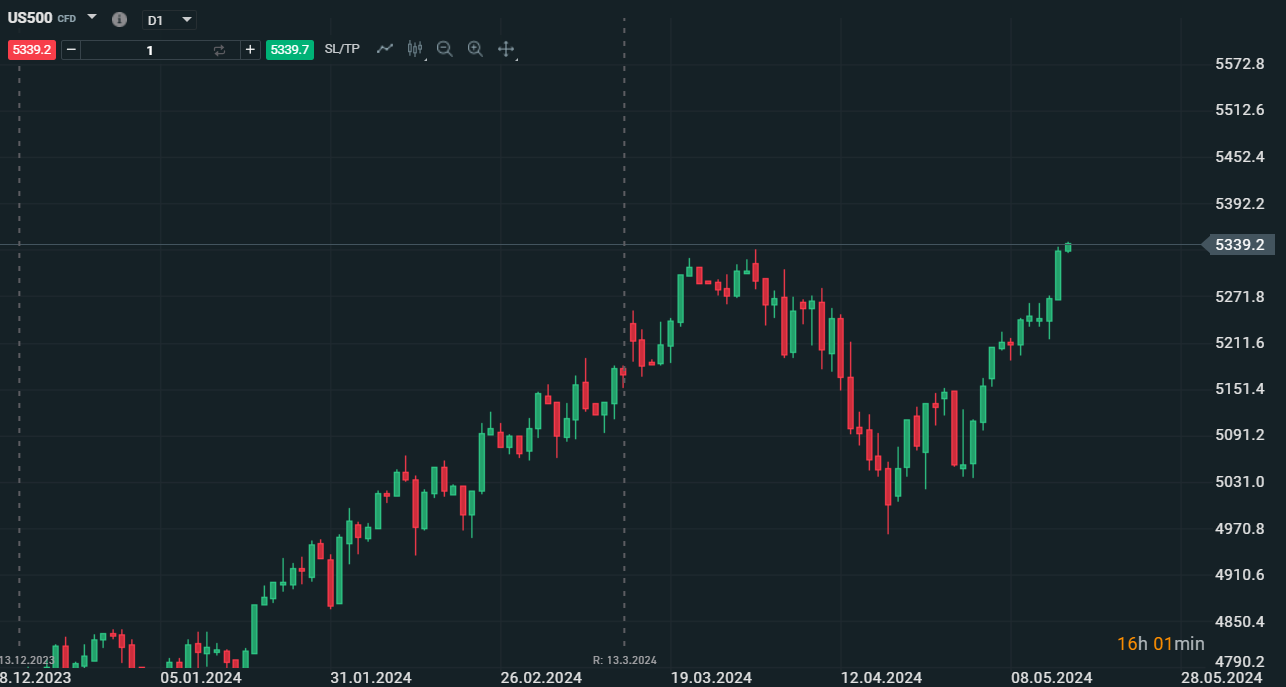Viewport: 1286px width, 687px height.
Task: Select the crosshair move tool
Action: tap(506, 48)
